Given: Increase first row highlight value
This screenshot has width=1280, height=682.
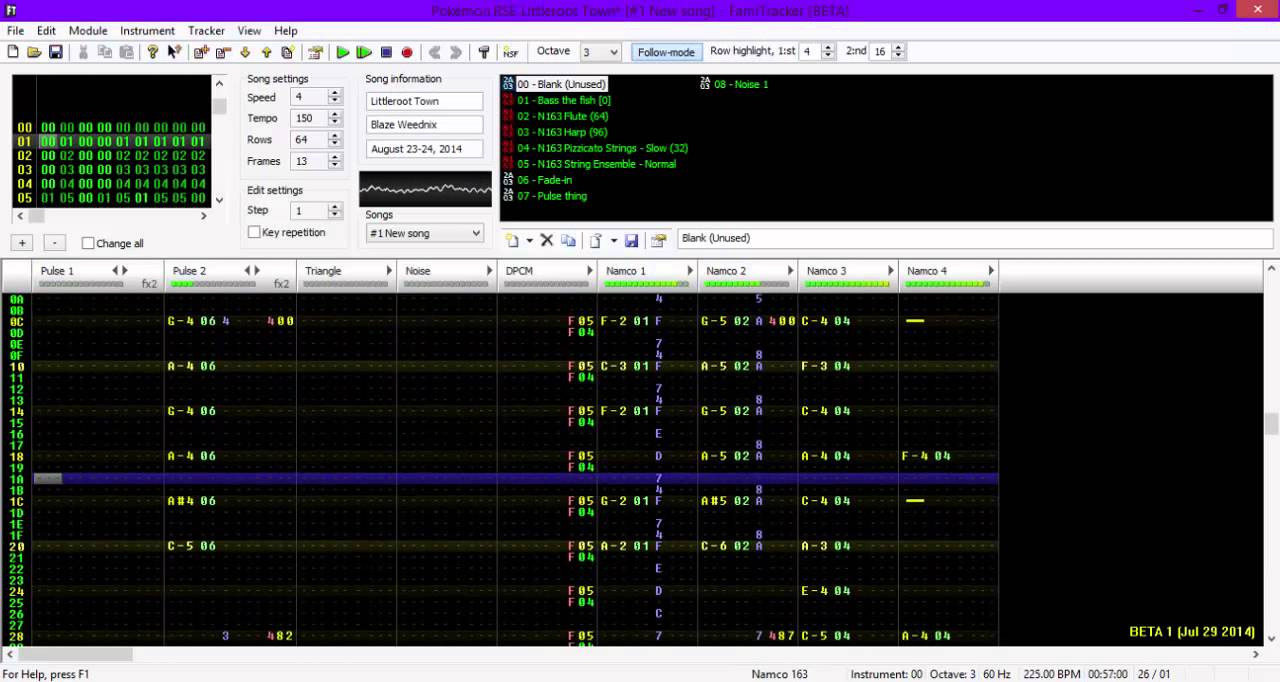Looking at the screenshot, I should click(828, 48).
